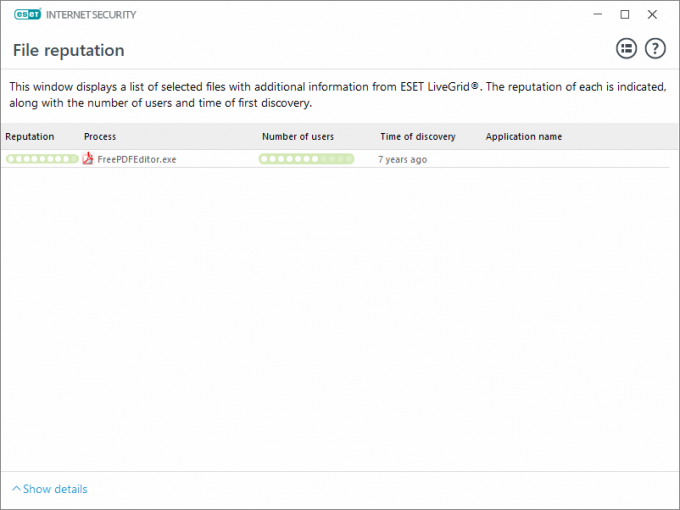
Task: Click the ESET logo in title bar
Action: point(27,15)
